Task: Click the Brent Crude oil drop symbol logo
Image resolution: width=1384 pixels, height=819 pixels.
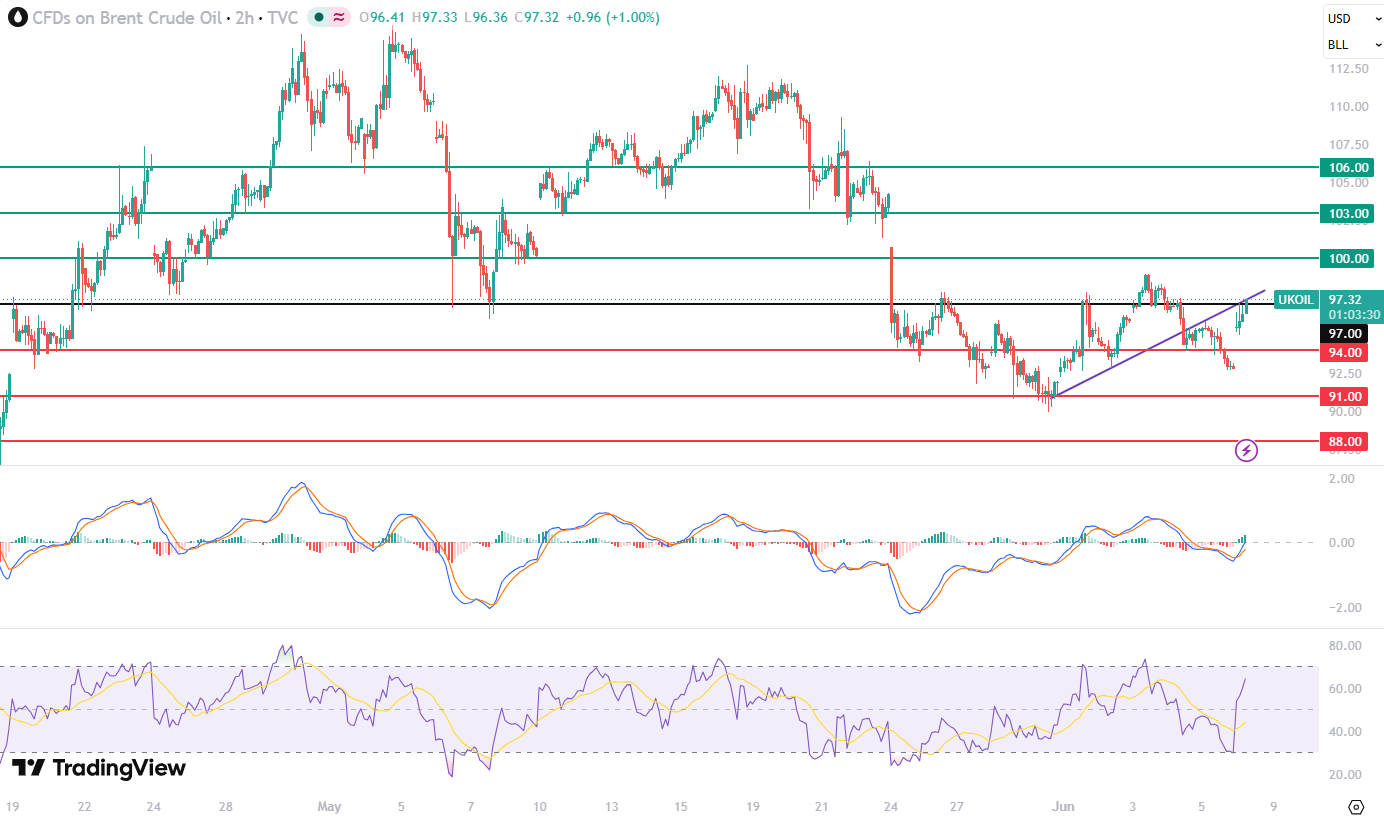Action: pyautogui.click(x=17, y=17)
